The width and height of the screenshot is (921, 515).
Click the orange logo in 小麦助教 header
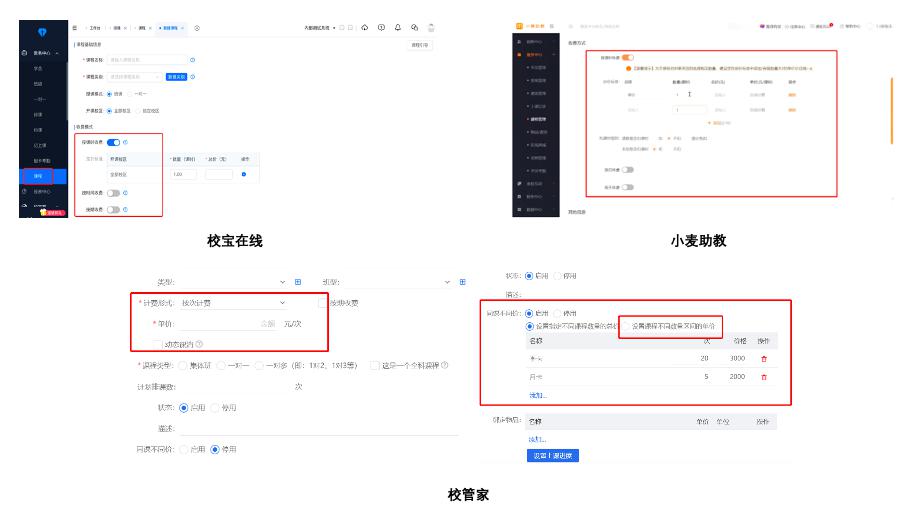(519, 26)
